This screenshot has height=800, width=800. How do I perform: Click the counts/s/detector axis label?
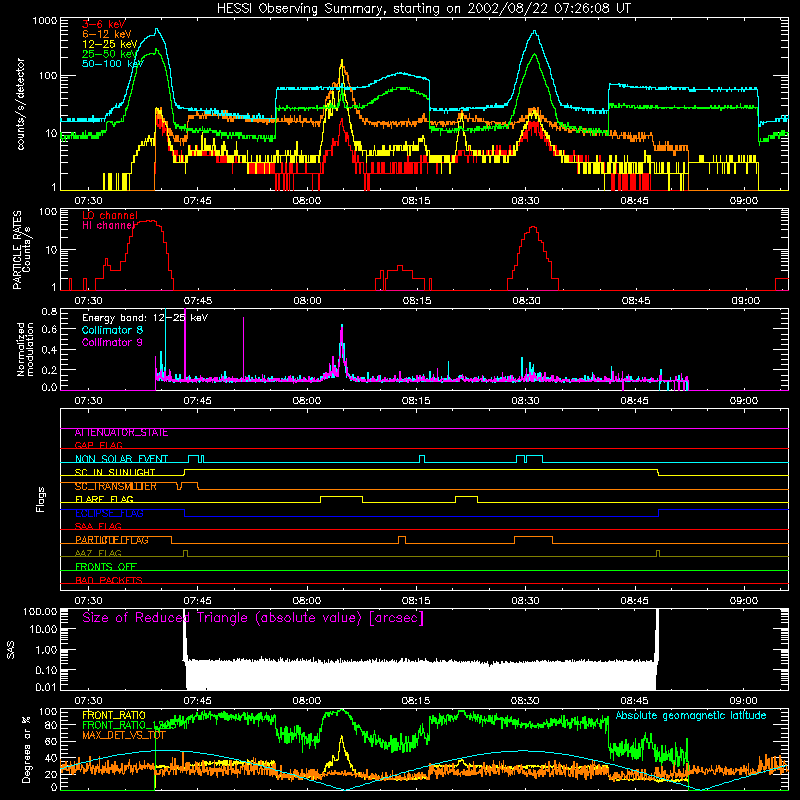point(21,104)
